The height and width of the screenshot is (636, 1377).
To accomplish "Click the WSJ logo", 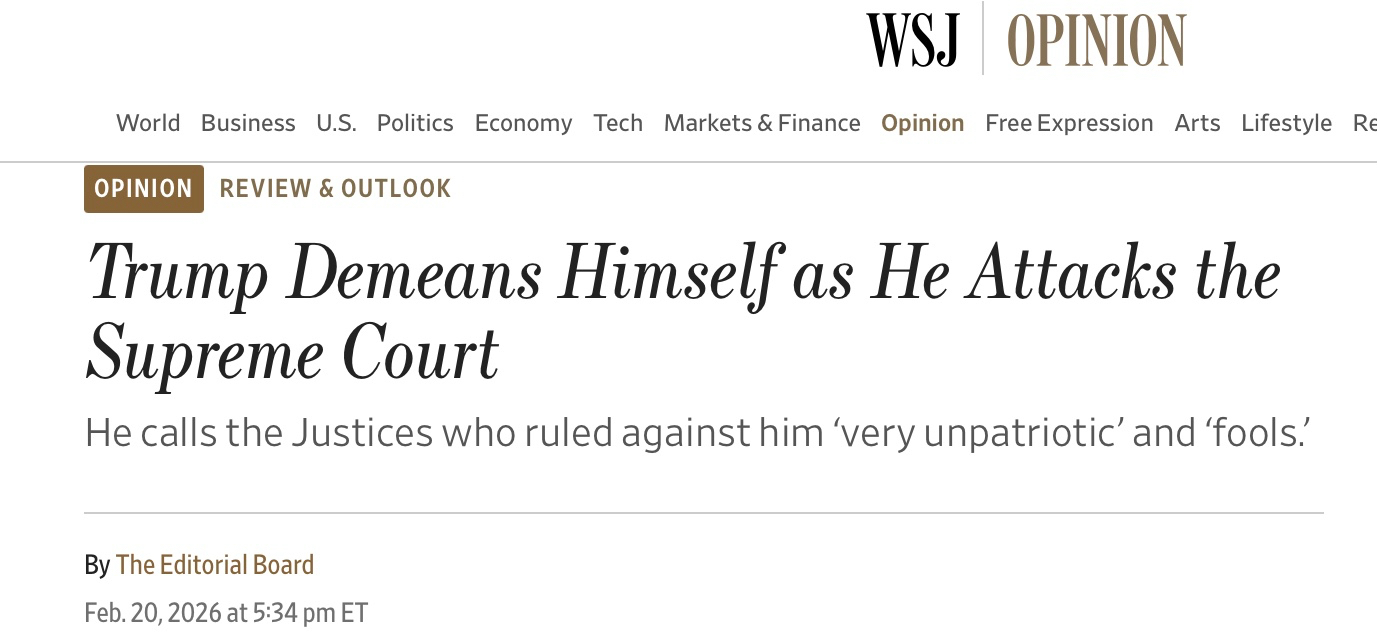I will 912,40.
